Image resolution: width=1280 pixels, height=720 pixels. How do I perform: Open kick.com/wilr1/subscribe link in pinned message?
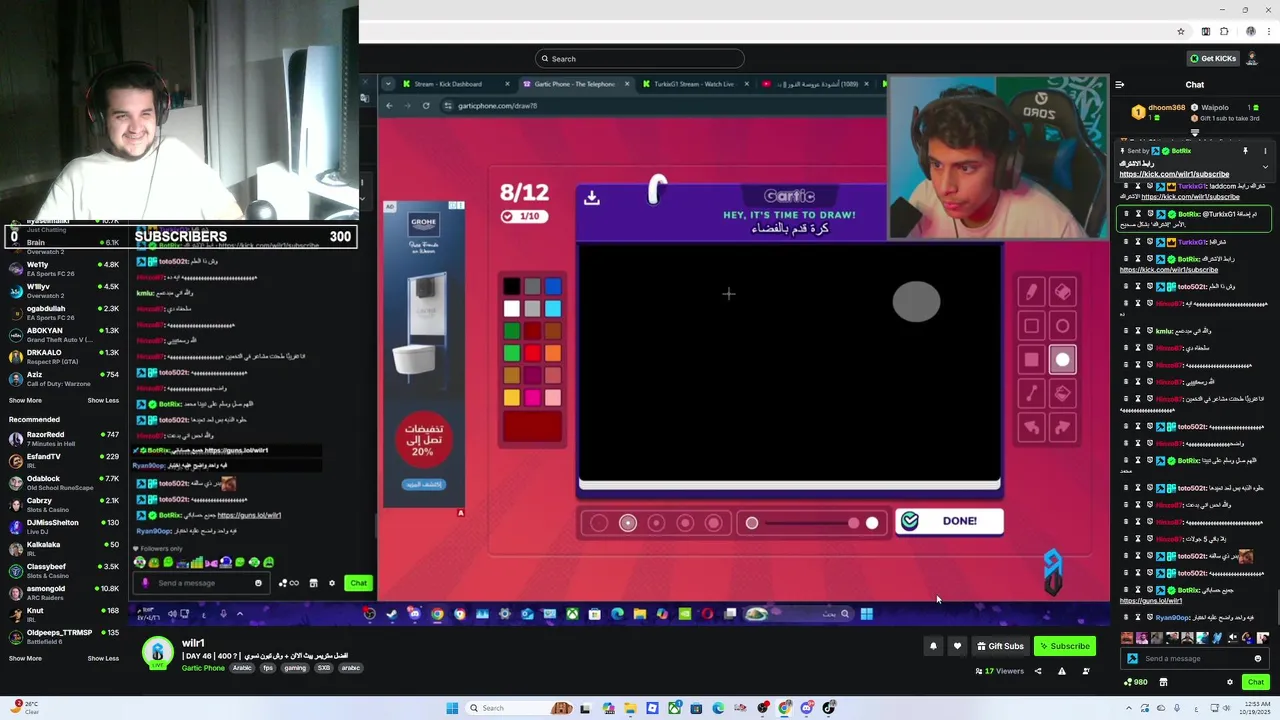pyautogui.click(x=1174, y=174)
